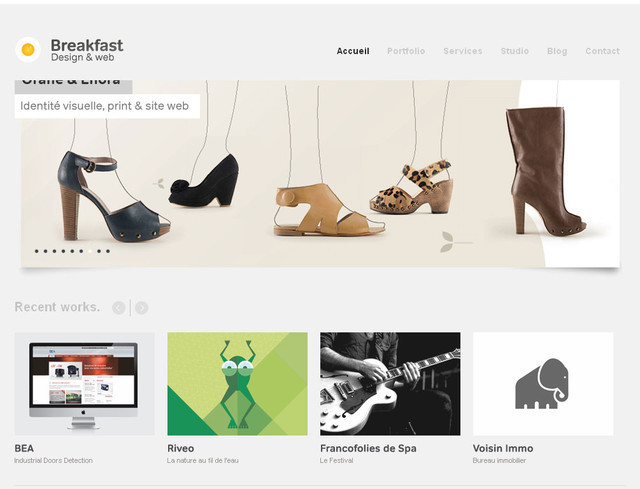Click the Breakfast egg logo icon
The height and width of the screenshot is (489, 640).
(28, 49)
